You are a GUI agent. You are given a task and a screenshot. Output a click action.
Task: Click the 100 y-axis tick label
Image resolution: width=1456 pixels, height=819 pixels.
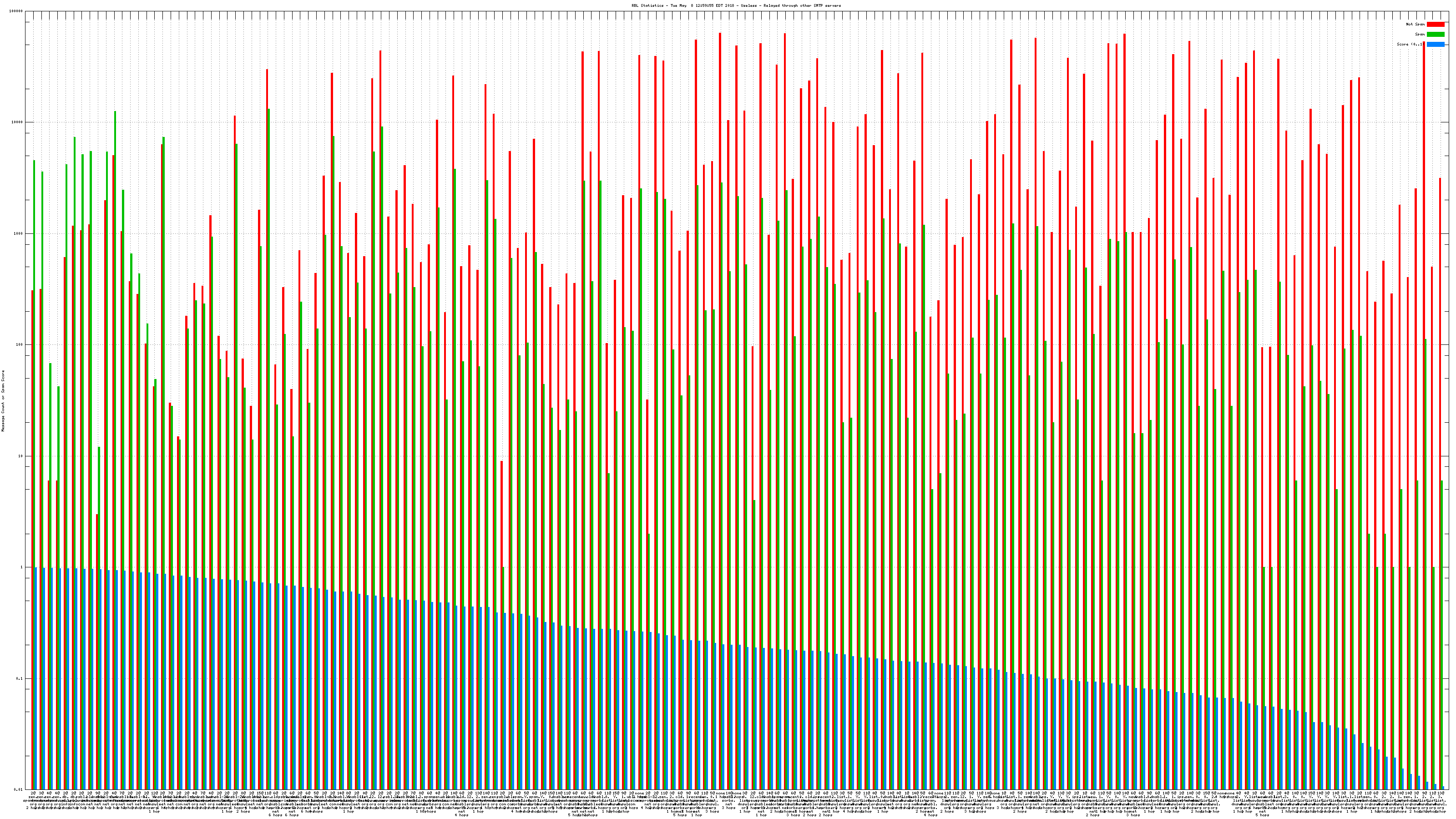click(20, 345)
